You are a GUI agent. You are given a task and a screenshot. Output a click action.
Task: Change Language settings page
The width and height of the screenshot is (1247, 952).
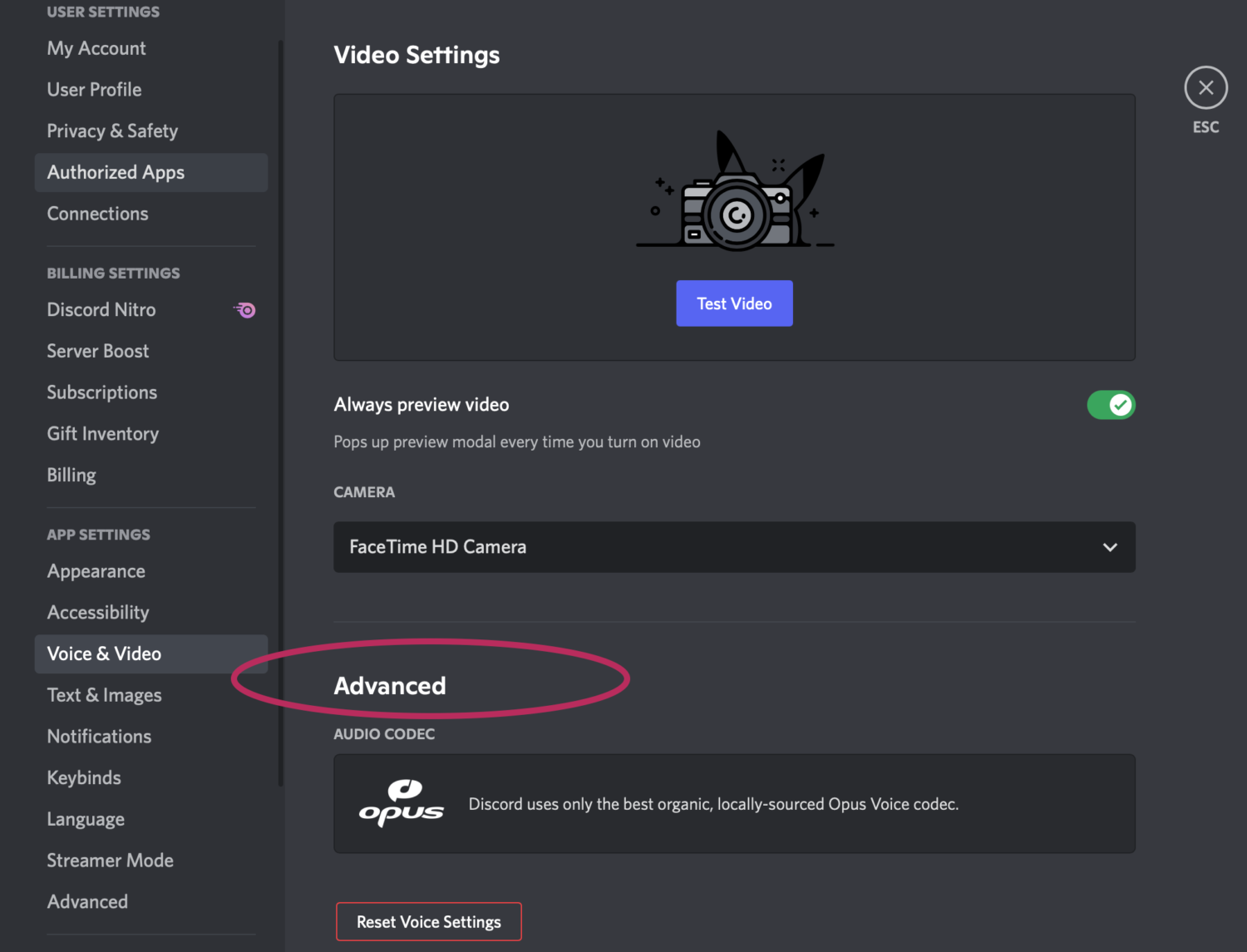[x=151, y=819]
